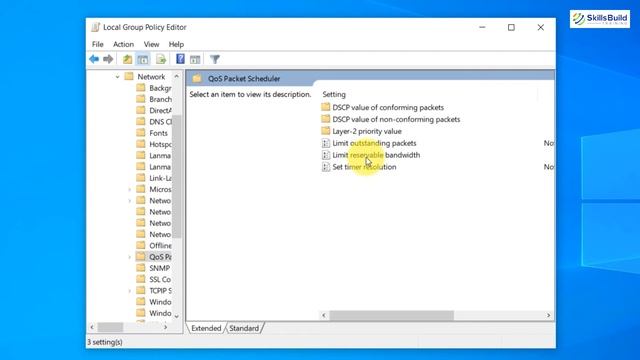
Task: Collapse the Network tree node
Action: pos(117,77)
